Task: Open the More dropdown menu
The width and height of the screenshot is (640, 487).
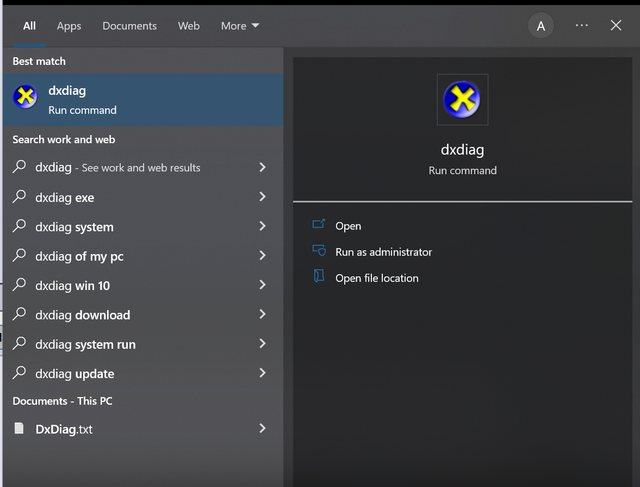Action: [x=240, y=26]
